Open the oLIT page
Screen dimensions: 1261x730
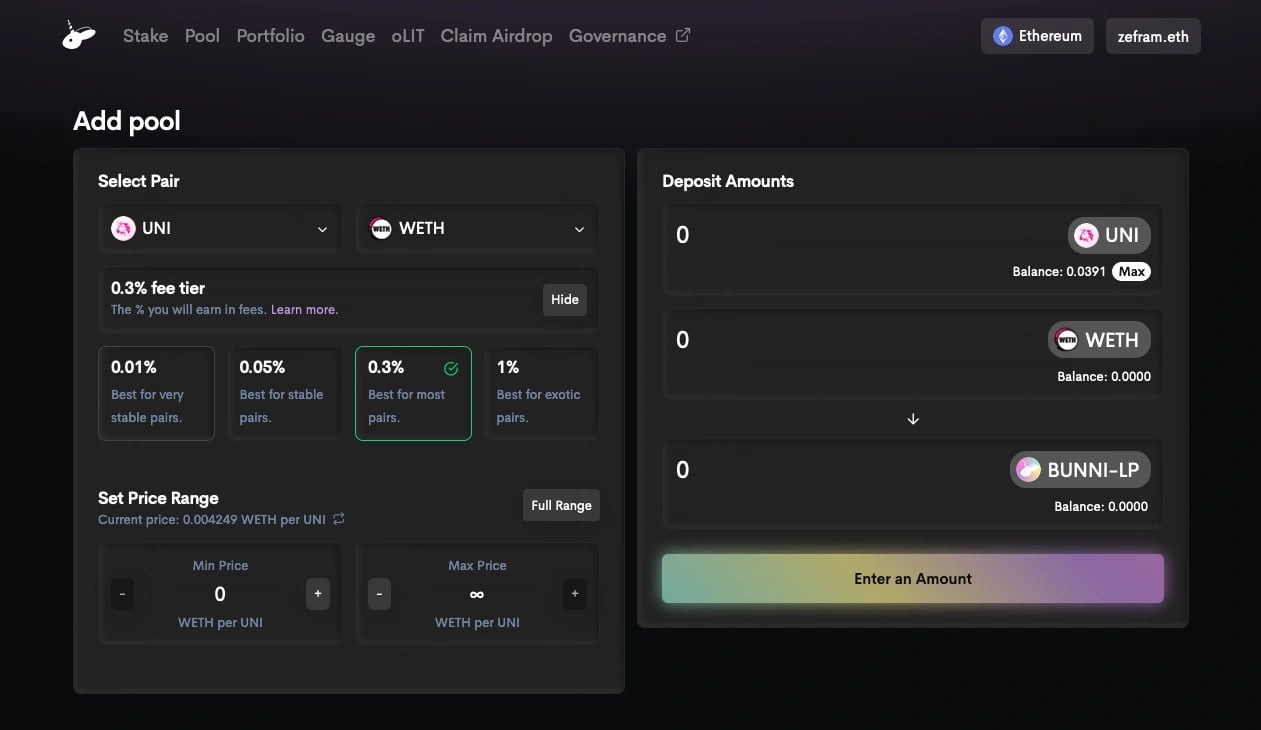408,35
